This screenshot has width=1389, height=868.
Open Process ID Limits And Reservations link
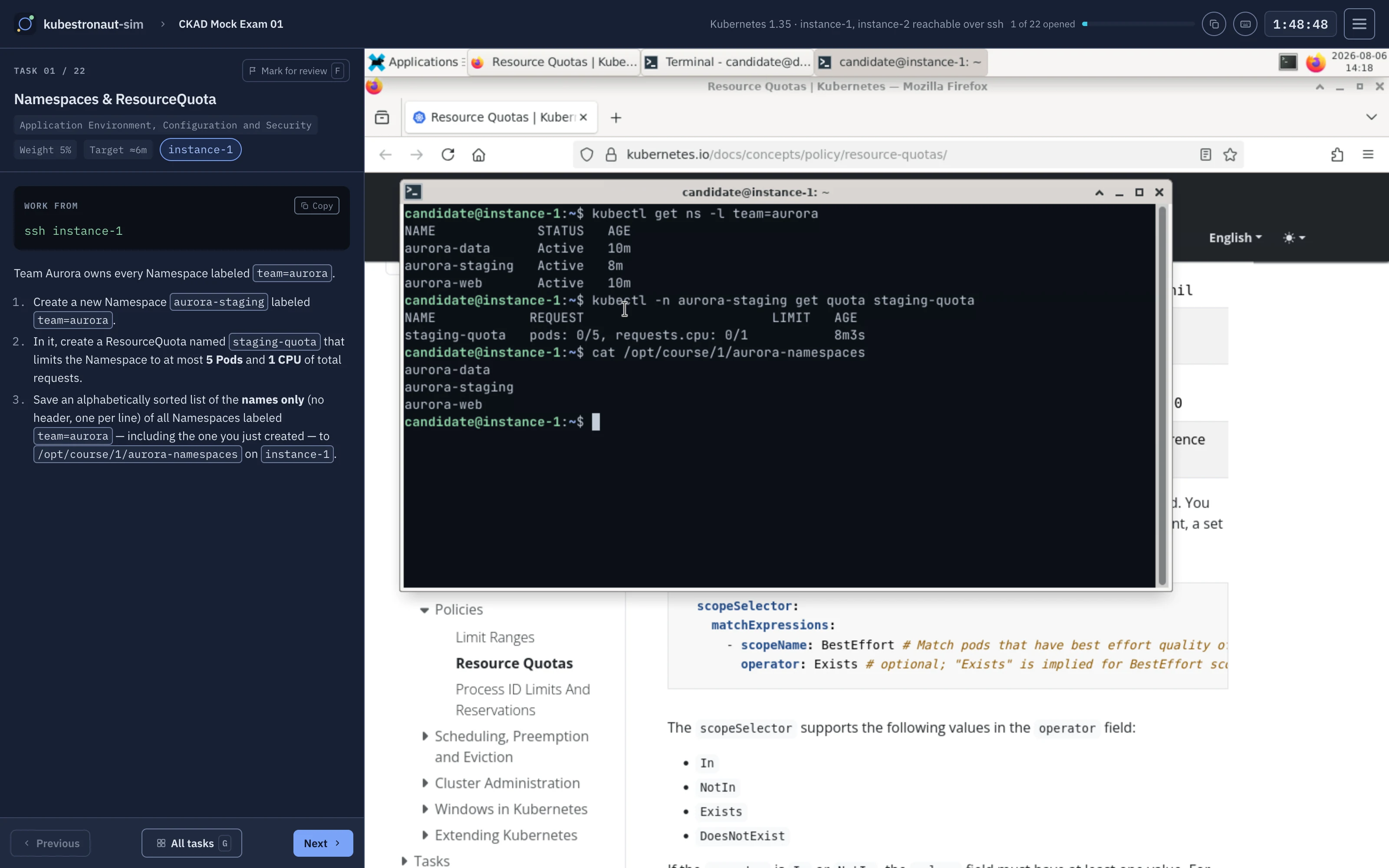[x=523, y=699]
